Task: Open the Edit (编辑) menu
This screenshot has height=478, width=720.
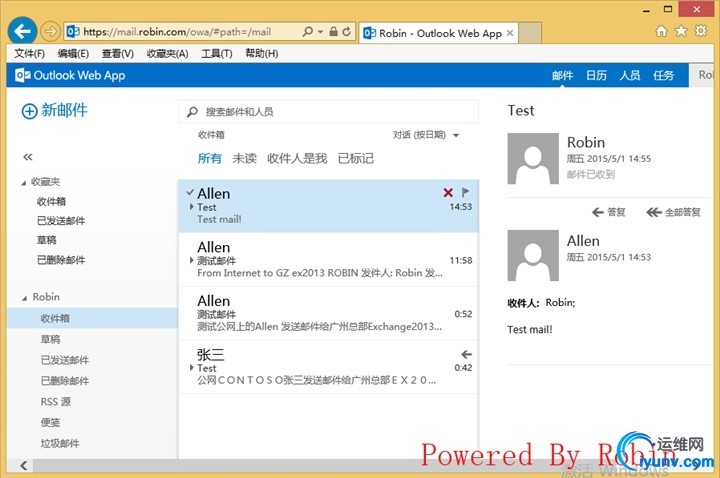Action: (73, 54)
